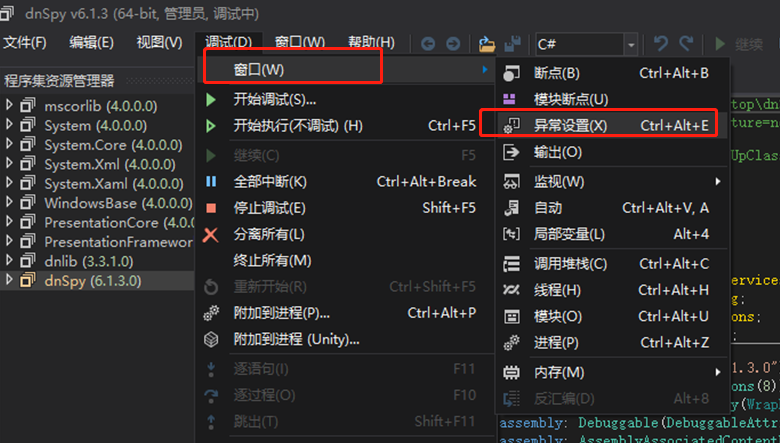The width and height of the screenshot is (780, 443).
Task: Select 停止调试(E) menu entry
Action: [x=346, y=208]
